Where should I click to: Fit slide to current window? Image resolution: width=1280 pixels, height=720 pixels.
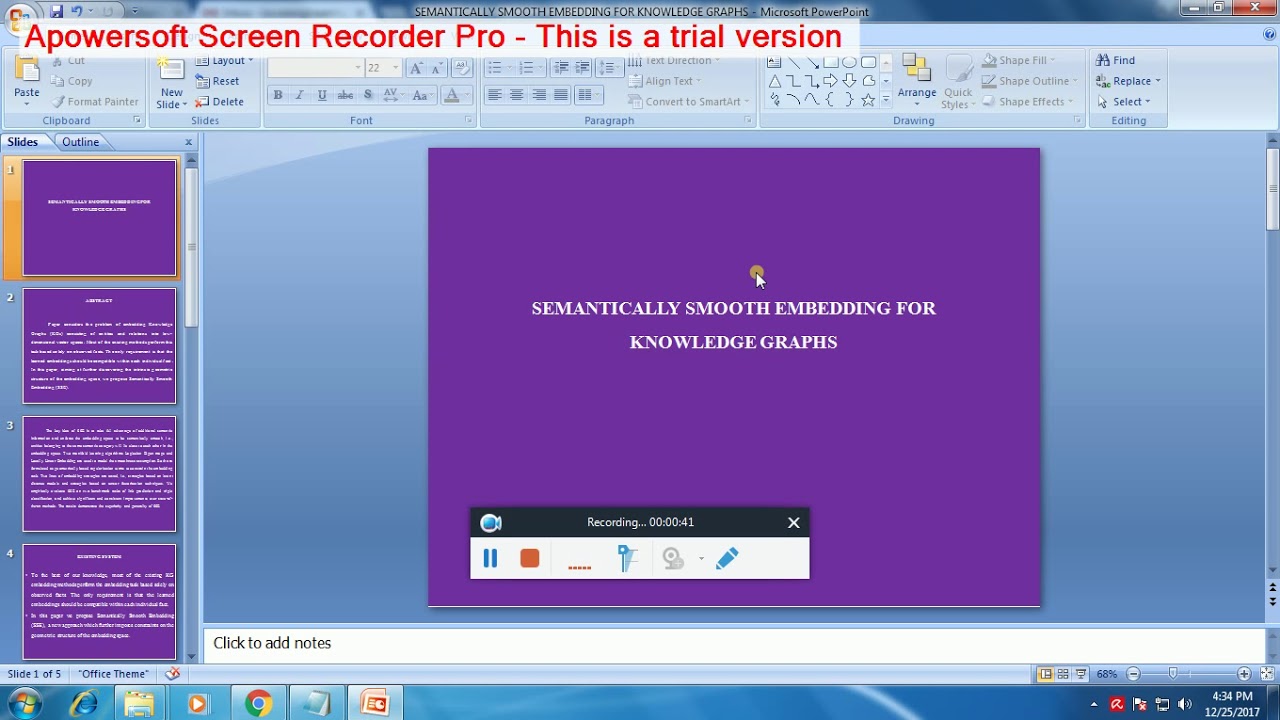[1267, 674]
